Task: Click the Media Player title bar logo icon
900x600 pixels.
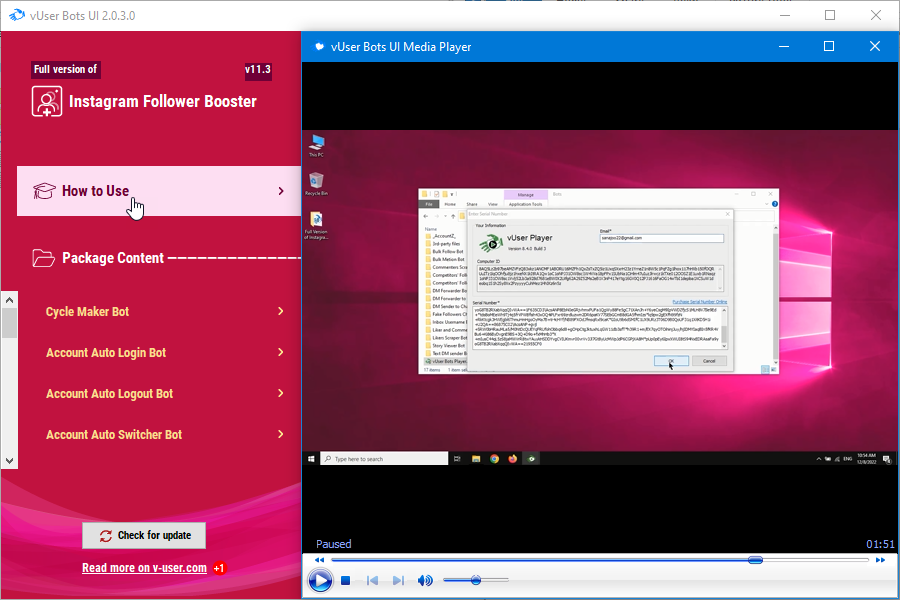Action: pos(319,47)
